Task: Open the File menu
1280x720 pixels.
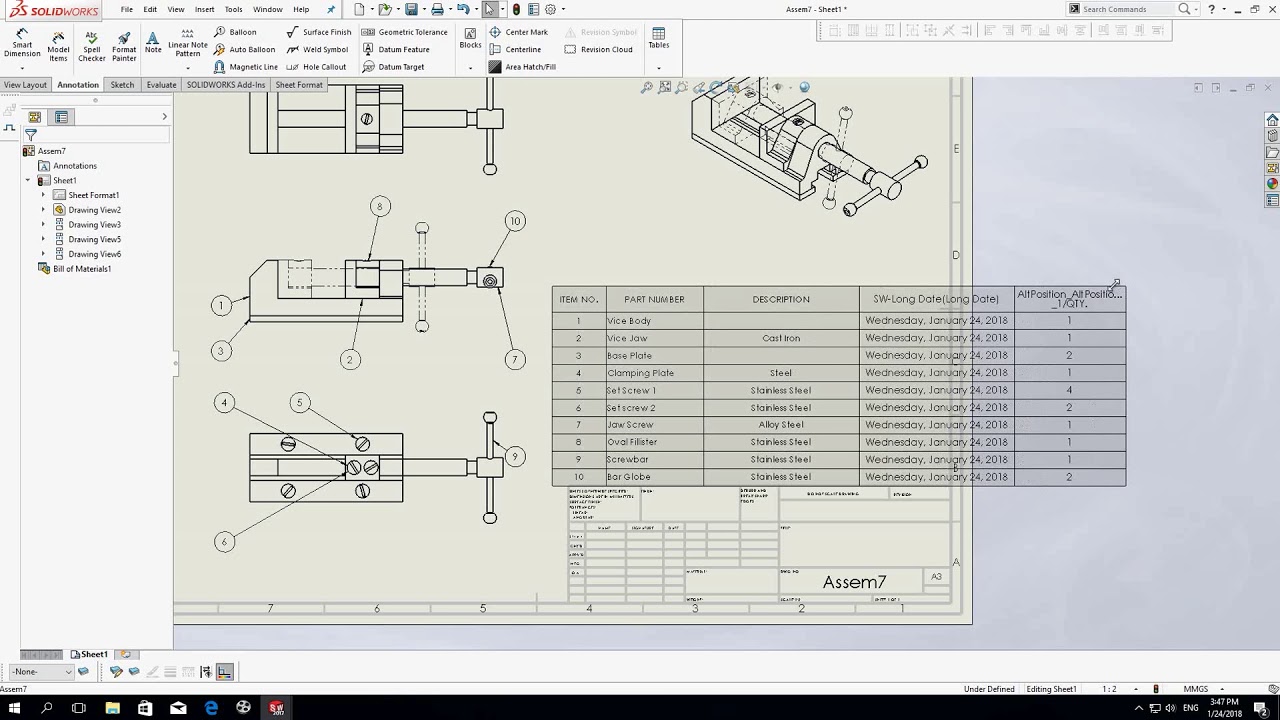Action: pyautogui.click(x=127, y=9)
